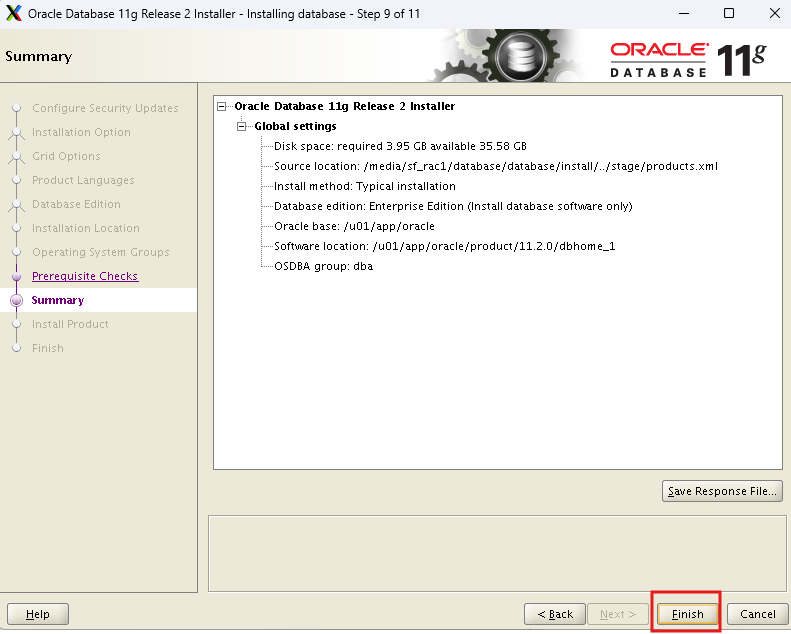This screenshot has width=791, height=634.
Task: Click the Oracle Database 11g Release 2 Installer root label
Action: [345, 106]
